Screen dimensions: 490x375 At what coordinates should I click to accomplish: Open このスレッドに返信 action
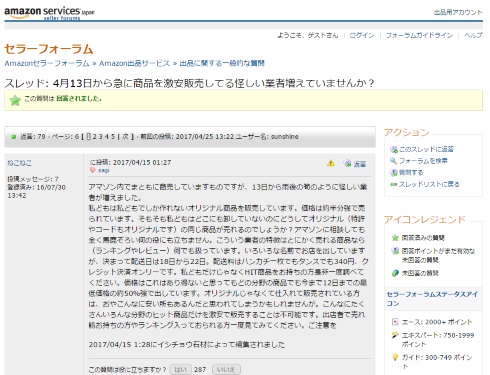[426, 149]
